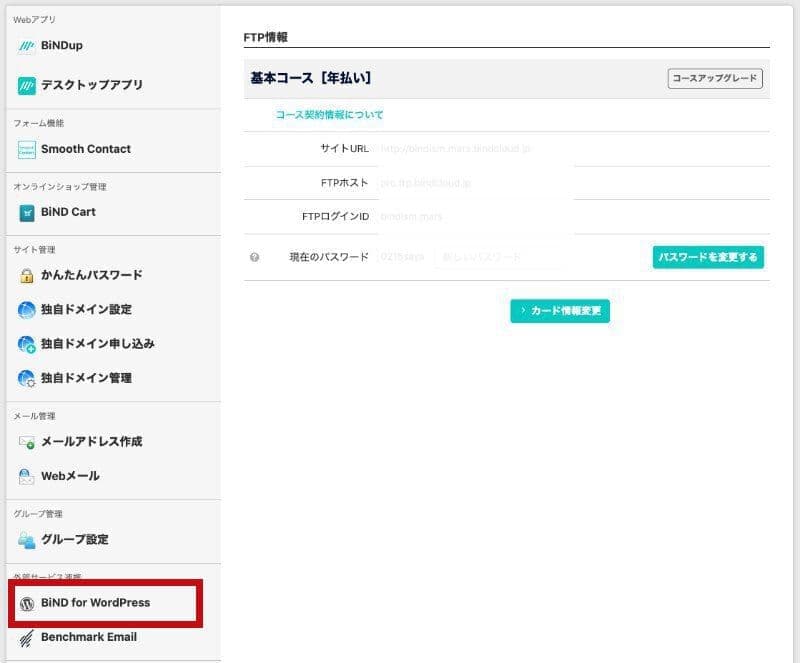
Task: Select メールアドレス作成 in sidebar
Action: click(x=91, y=442)
